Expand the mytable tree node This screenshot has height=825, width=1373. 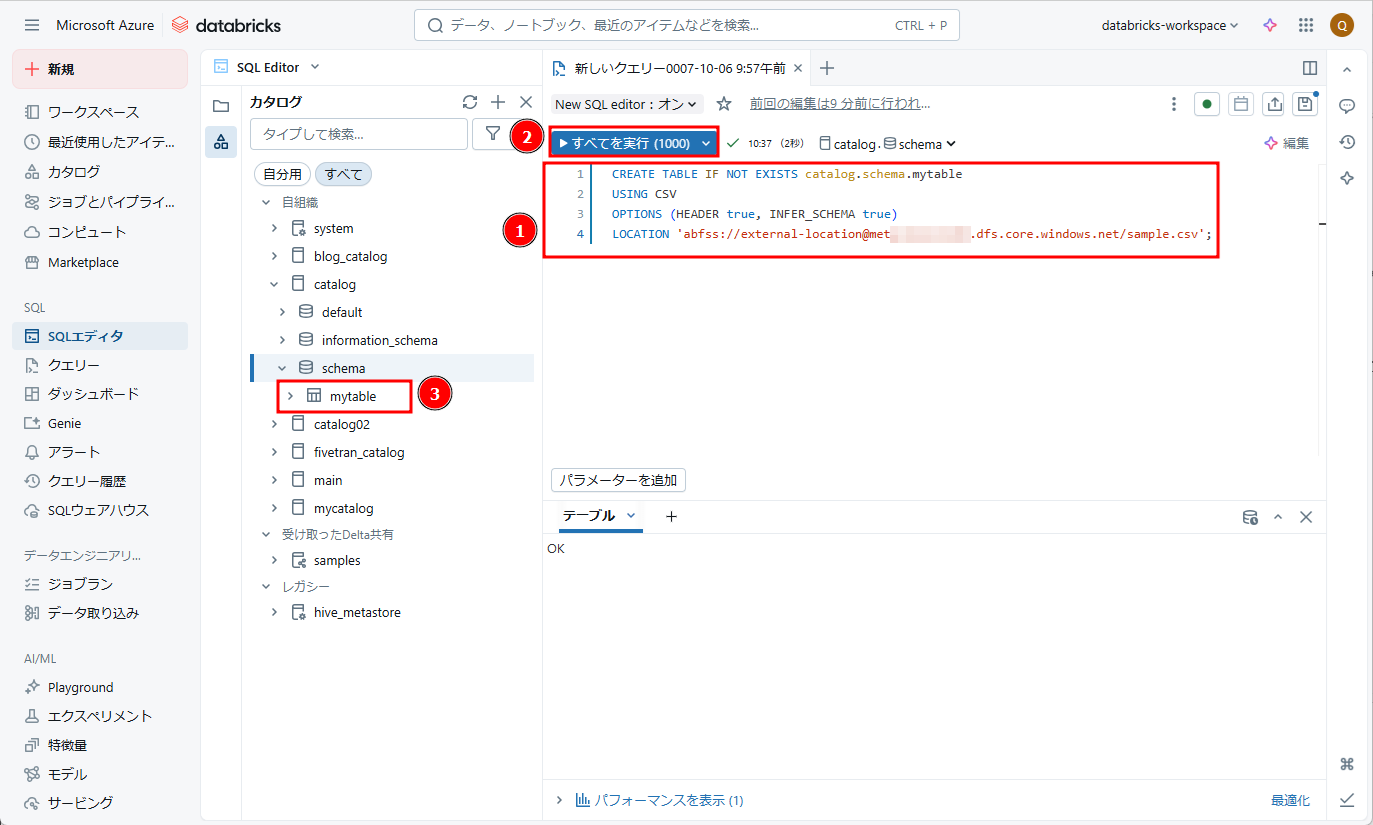[x=291, y=396]
